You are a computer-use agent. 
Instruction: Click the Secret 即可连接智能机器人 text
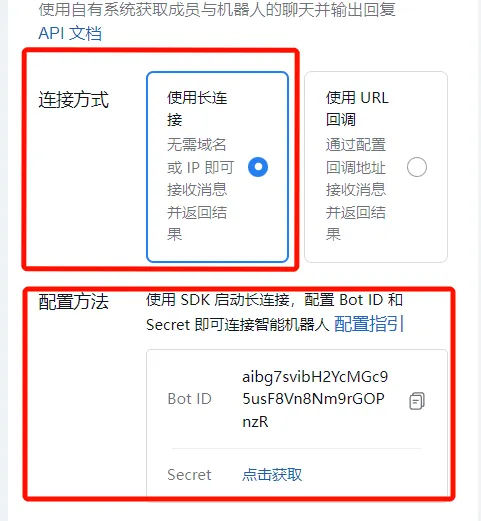238,324
